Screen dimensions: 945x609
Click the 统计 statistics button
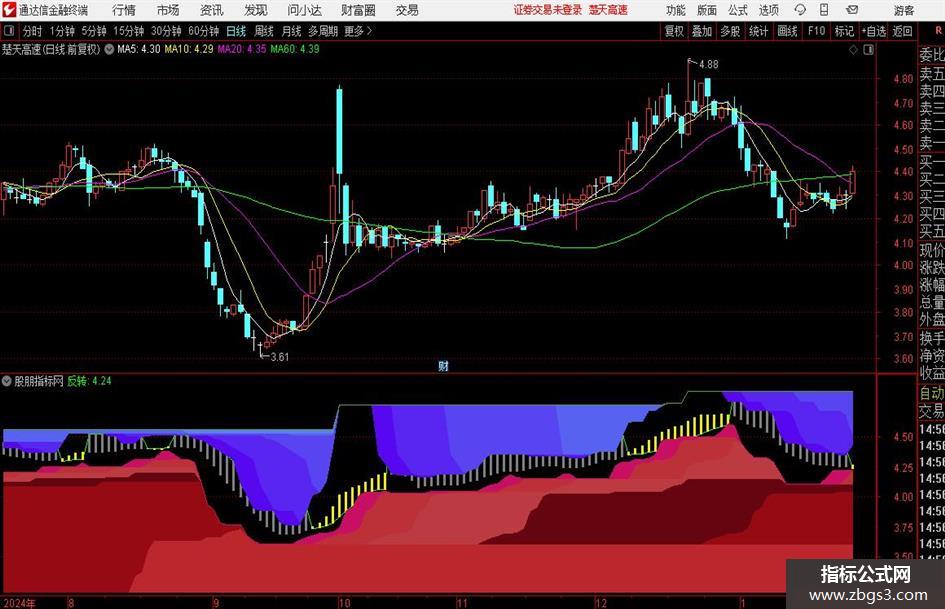point(759,31)
